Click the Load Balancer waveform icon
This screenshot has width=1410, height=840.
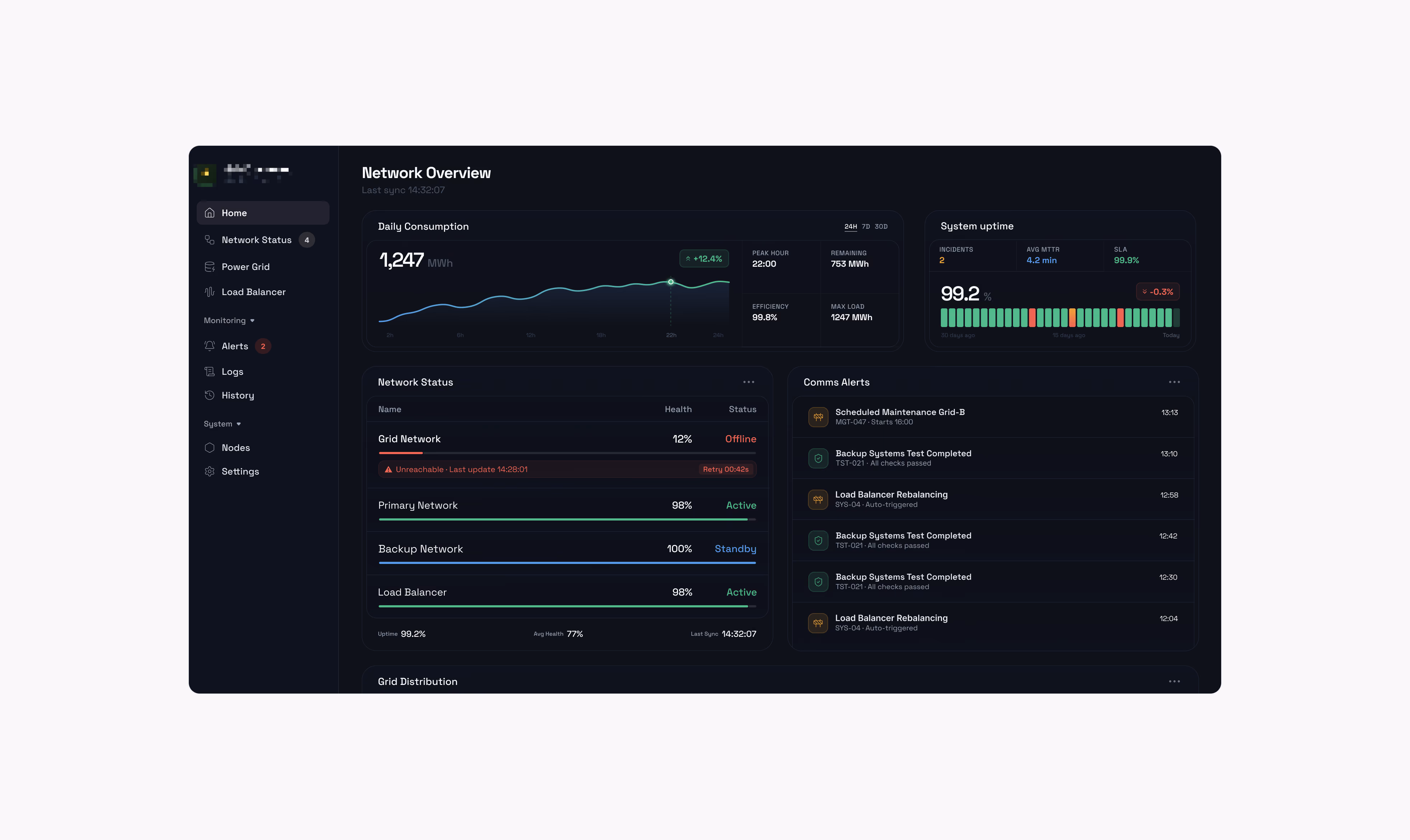[x=209, y=292]
